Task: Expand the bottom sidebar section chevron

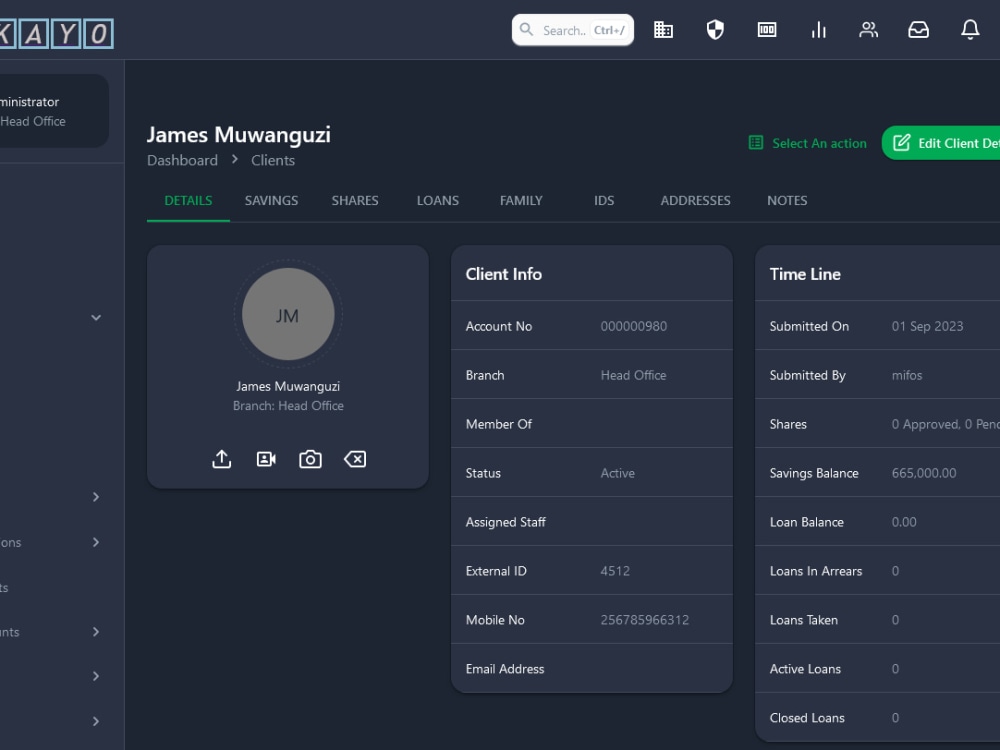Action: [x=96, y=721]
